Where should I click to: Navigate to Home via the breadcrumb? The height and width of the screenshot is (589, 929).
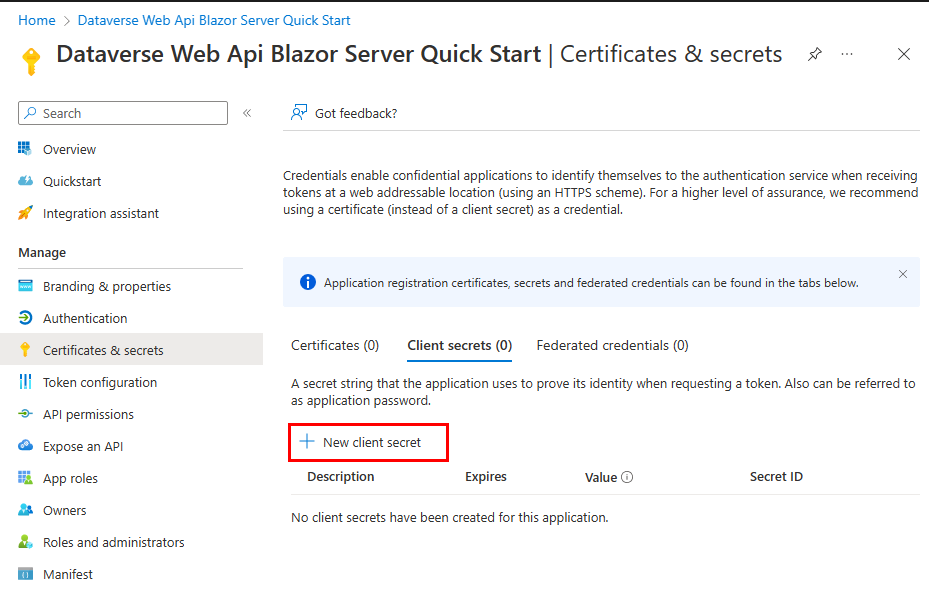pyautogui.click(x=36, y=19)
